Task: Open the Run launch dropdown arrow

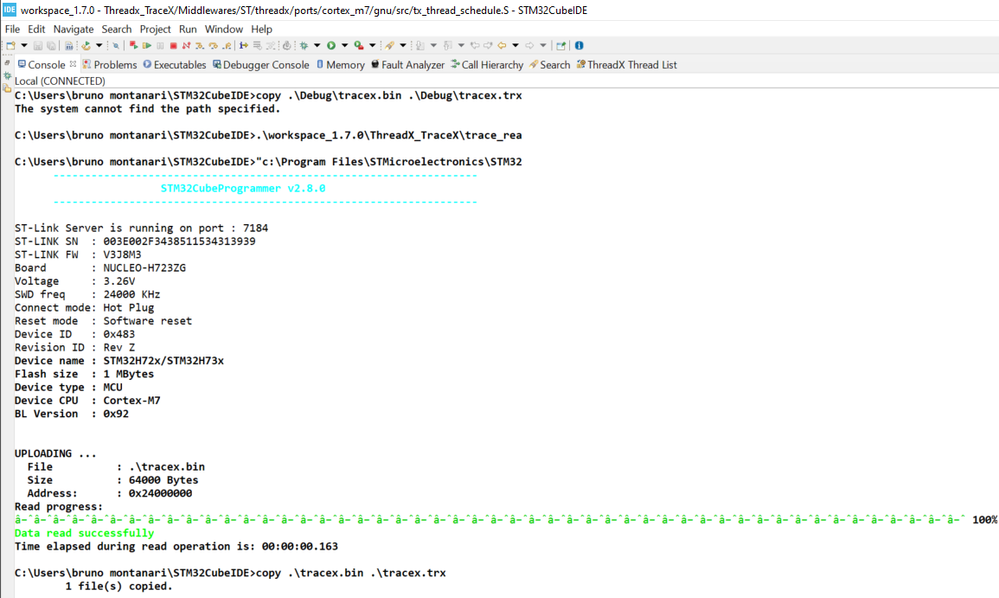Action: (345, 46)
